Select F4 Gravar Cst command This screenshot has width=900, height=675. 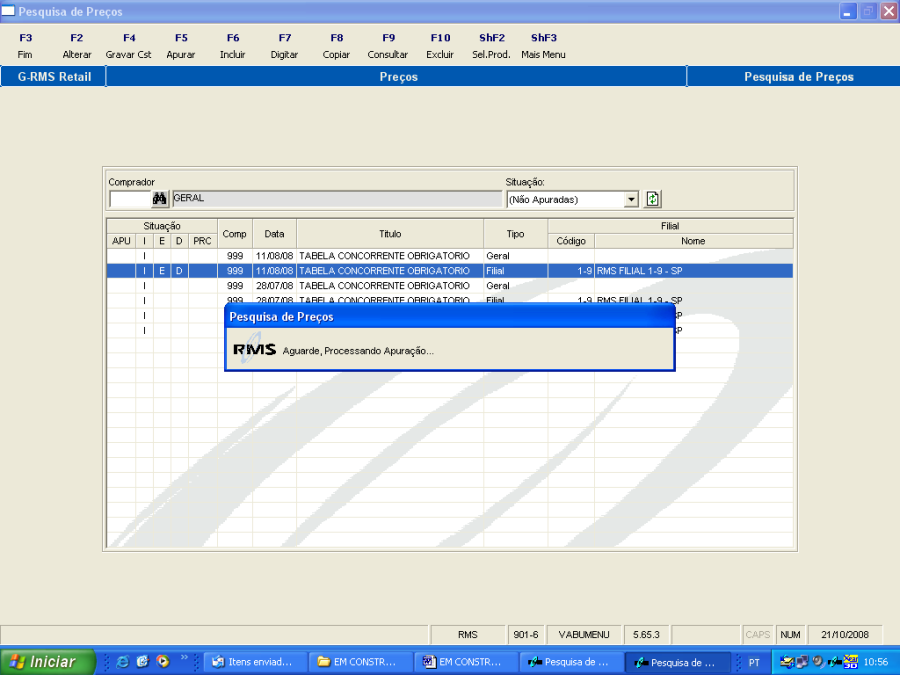click(129, 46)
